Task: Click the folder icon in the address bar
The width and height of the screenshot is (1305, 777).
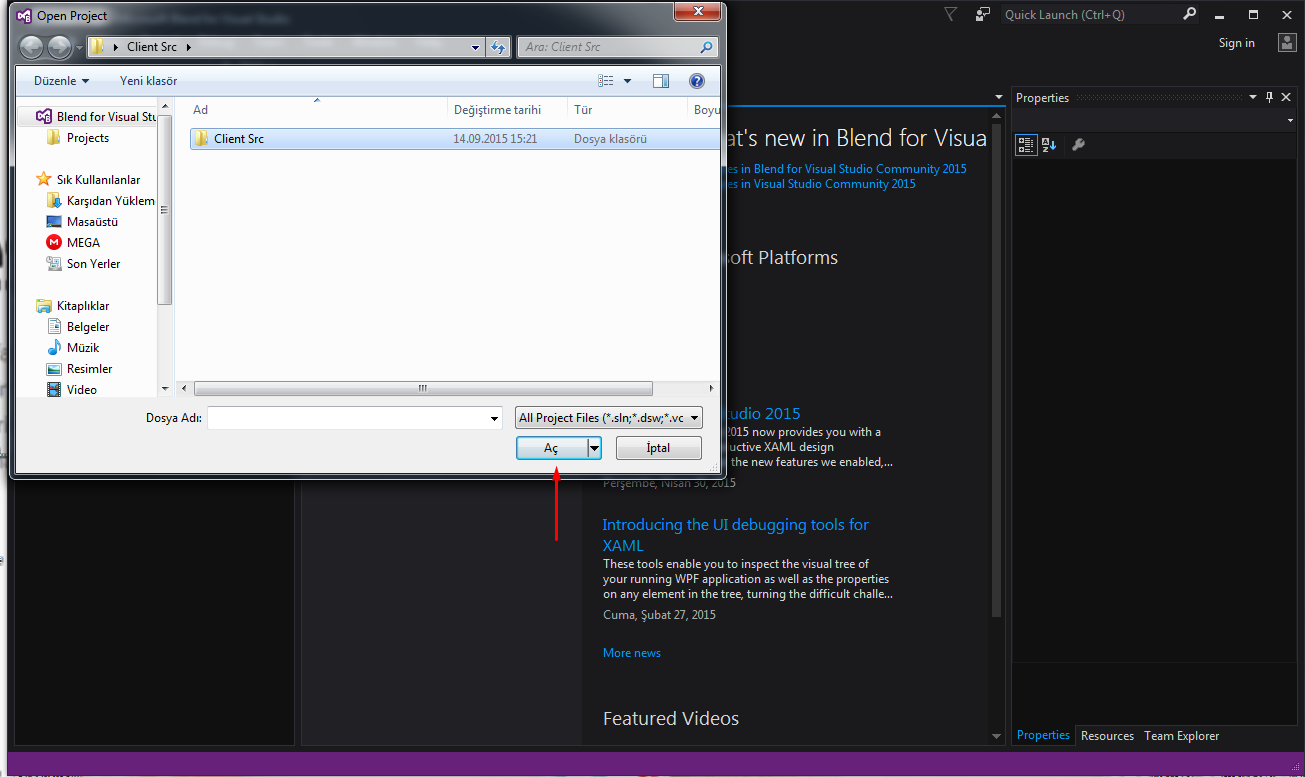Action: coord(97,47)
